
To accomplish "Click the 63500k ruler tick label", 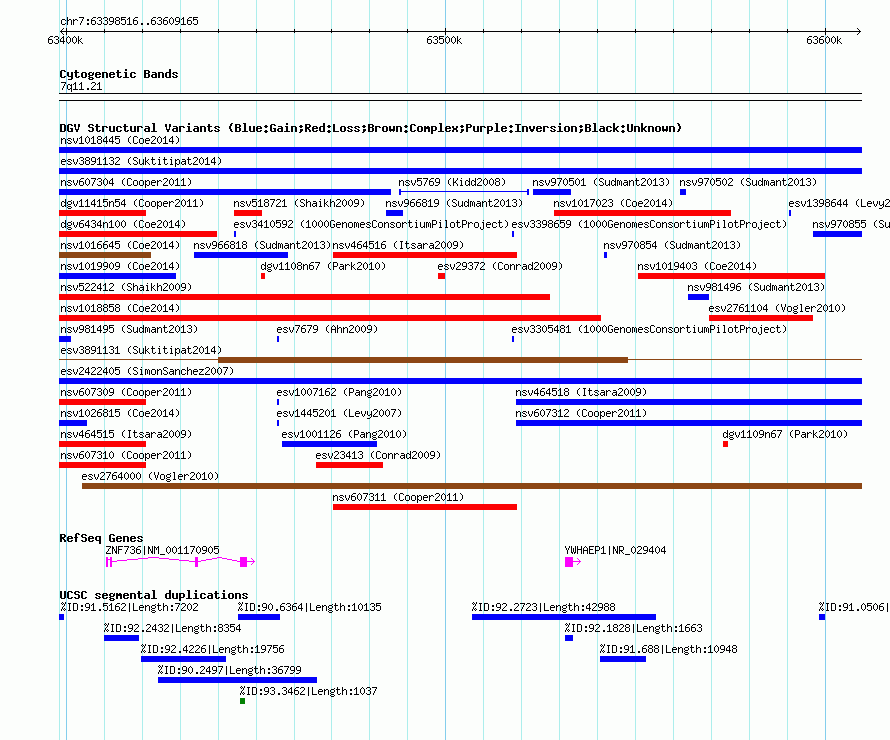I will pyautogui.click(x=444, y=40).
